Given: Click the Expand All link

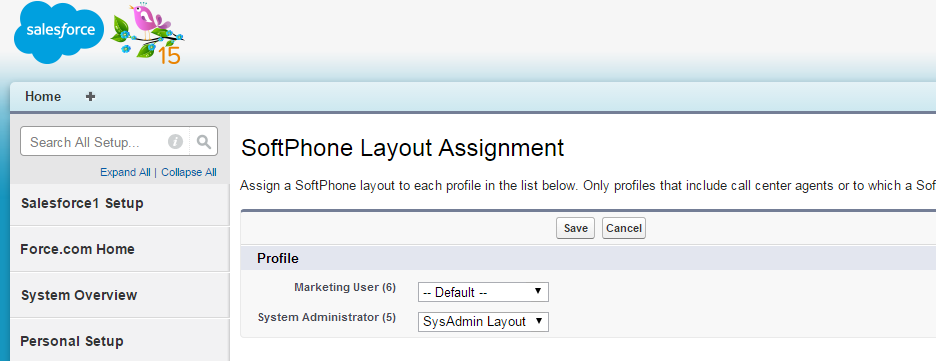Looking at the screenshot, I should click(x=125, y=172).
